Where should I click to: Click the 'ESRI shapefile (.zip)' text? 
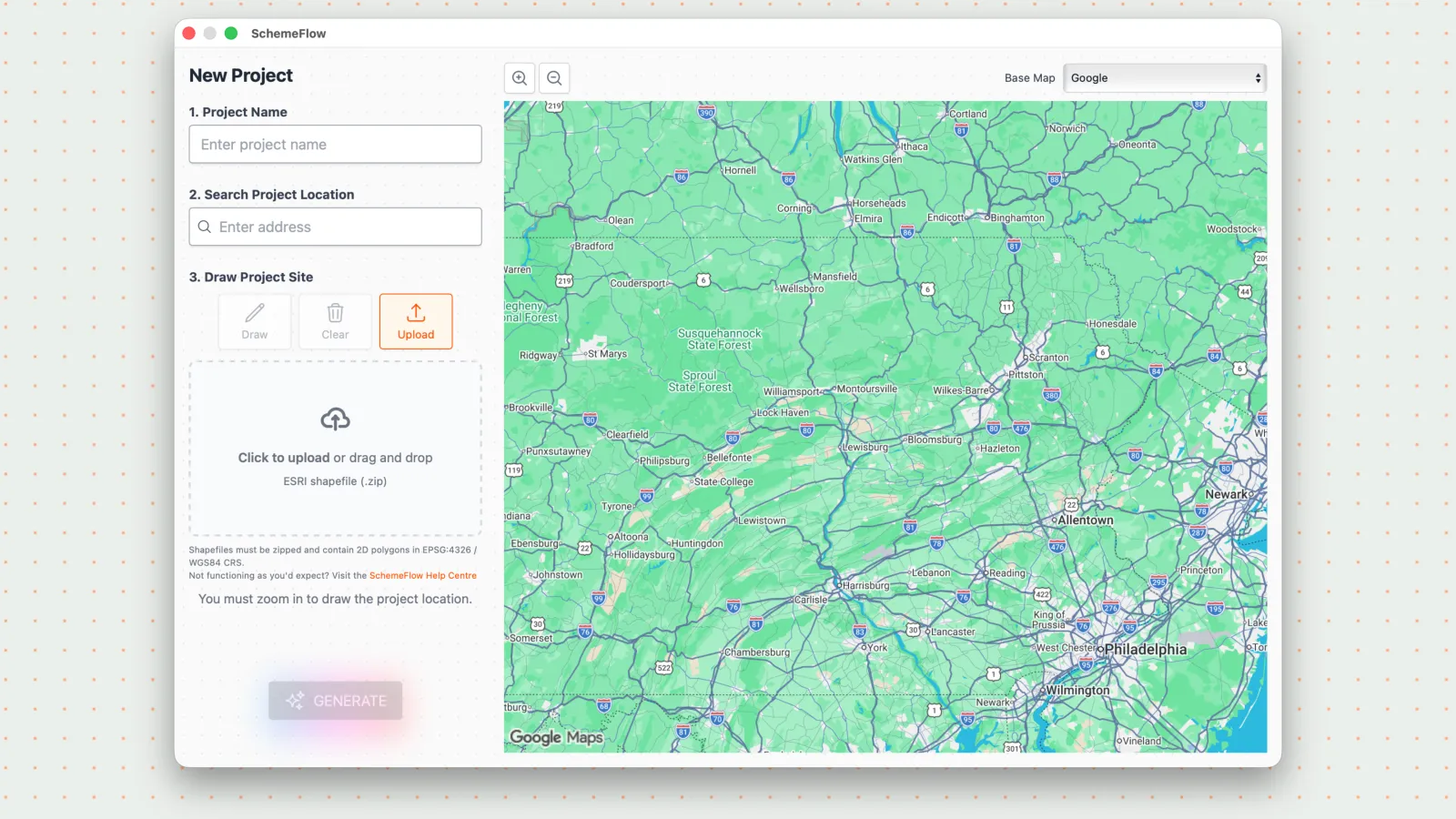click(x=335, y=481)
